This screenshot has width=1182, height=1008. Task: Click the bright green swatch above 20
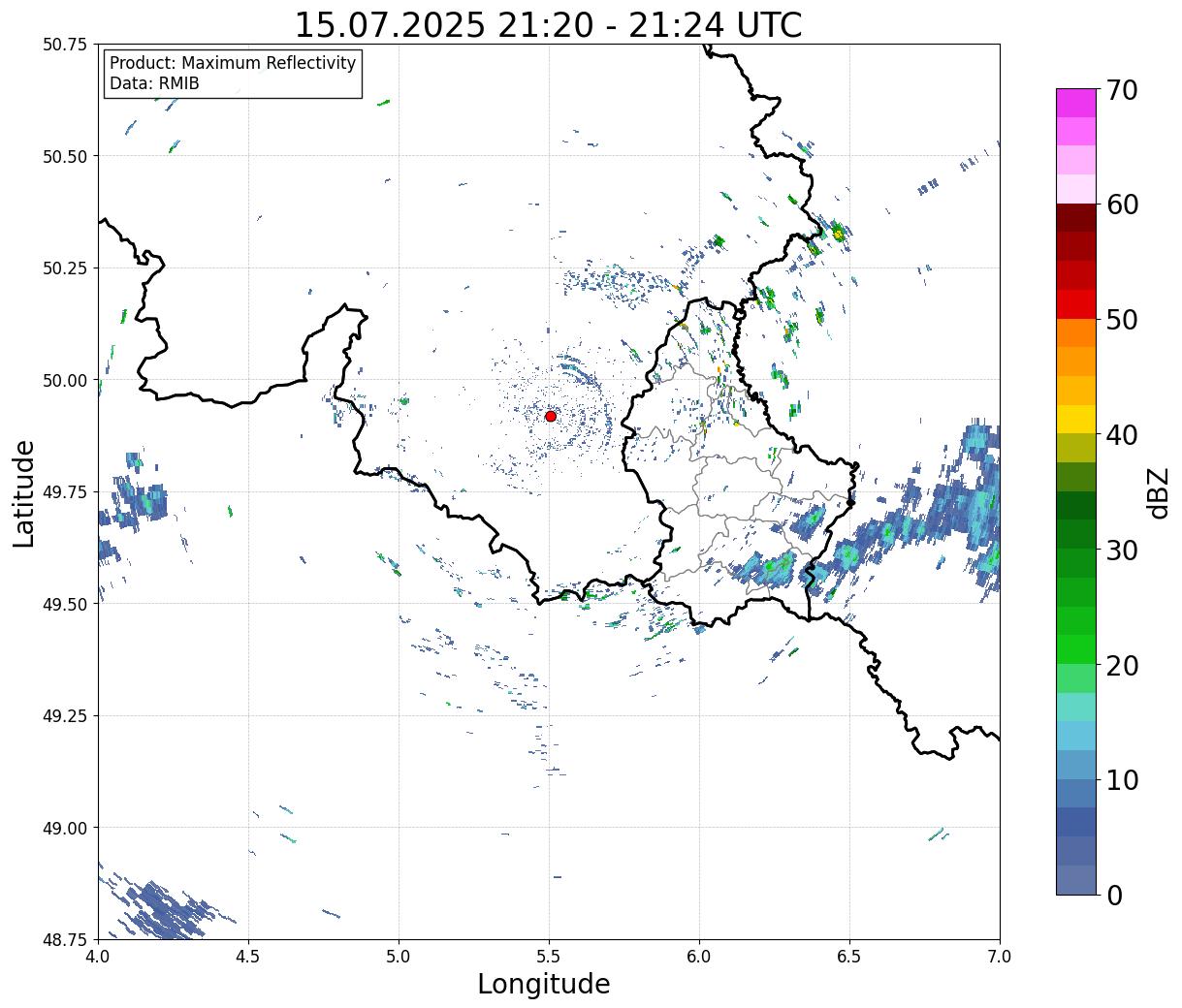(x=1076, y=649)
